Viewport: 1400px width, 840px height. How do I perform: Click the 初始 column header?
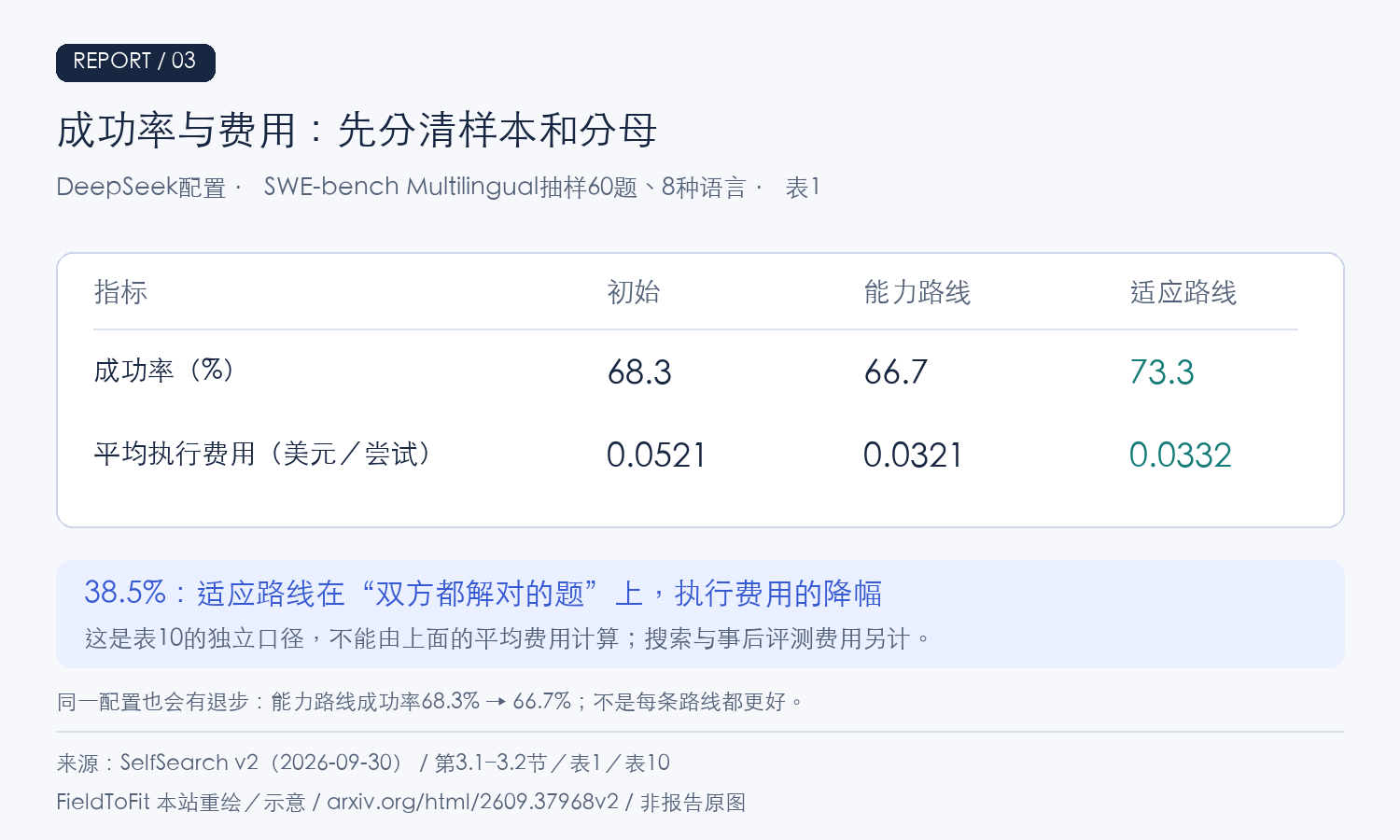[634, 292]
